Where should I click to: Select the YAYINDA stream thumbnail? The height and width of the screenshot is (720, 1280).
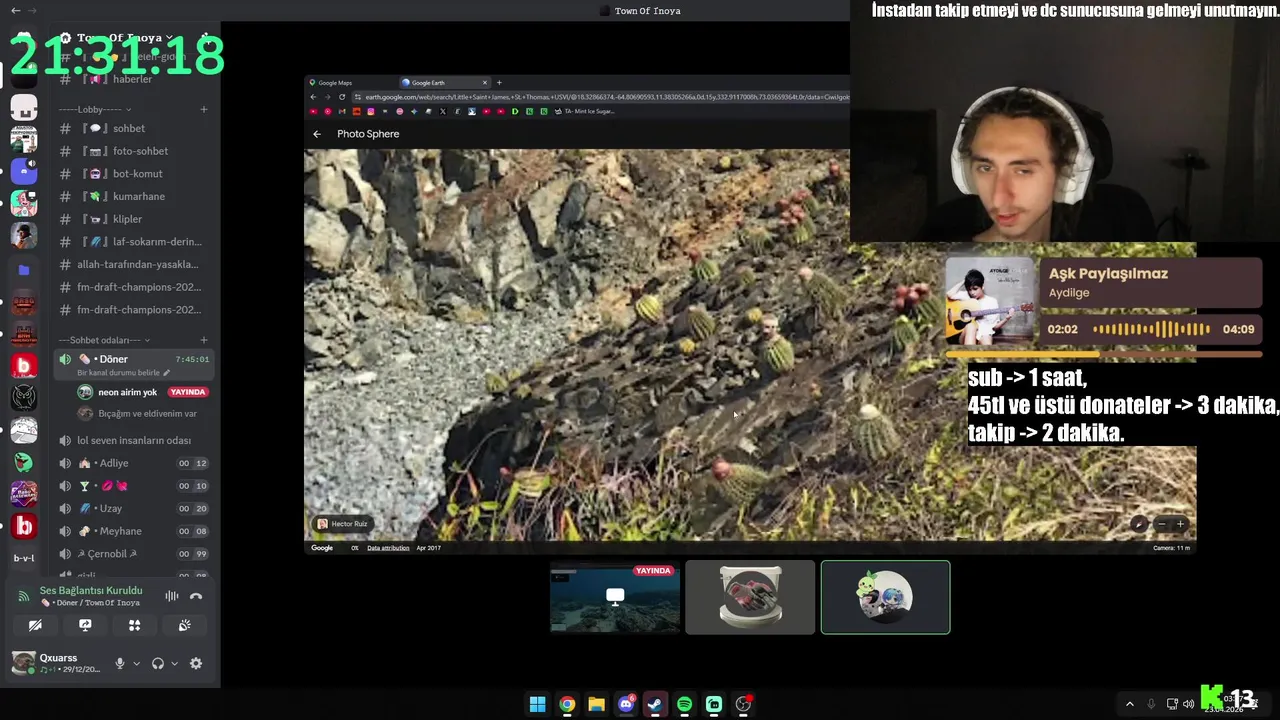click(x=615, y=597)
